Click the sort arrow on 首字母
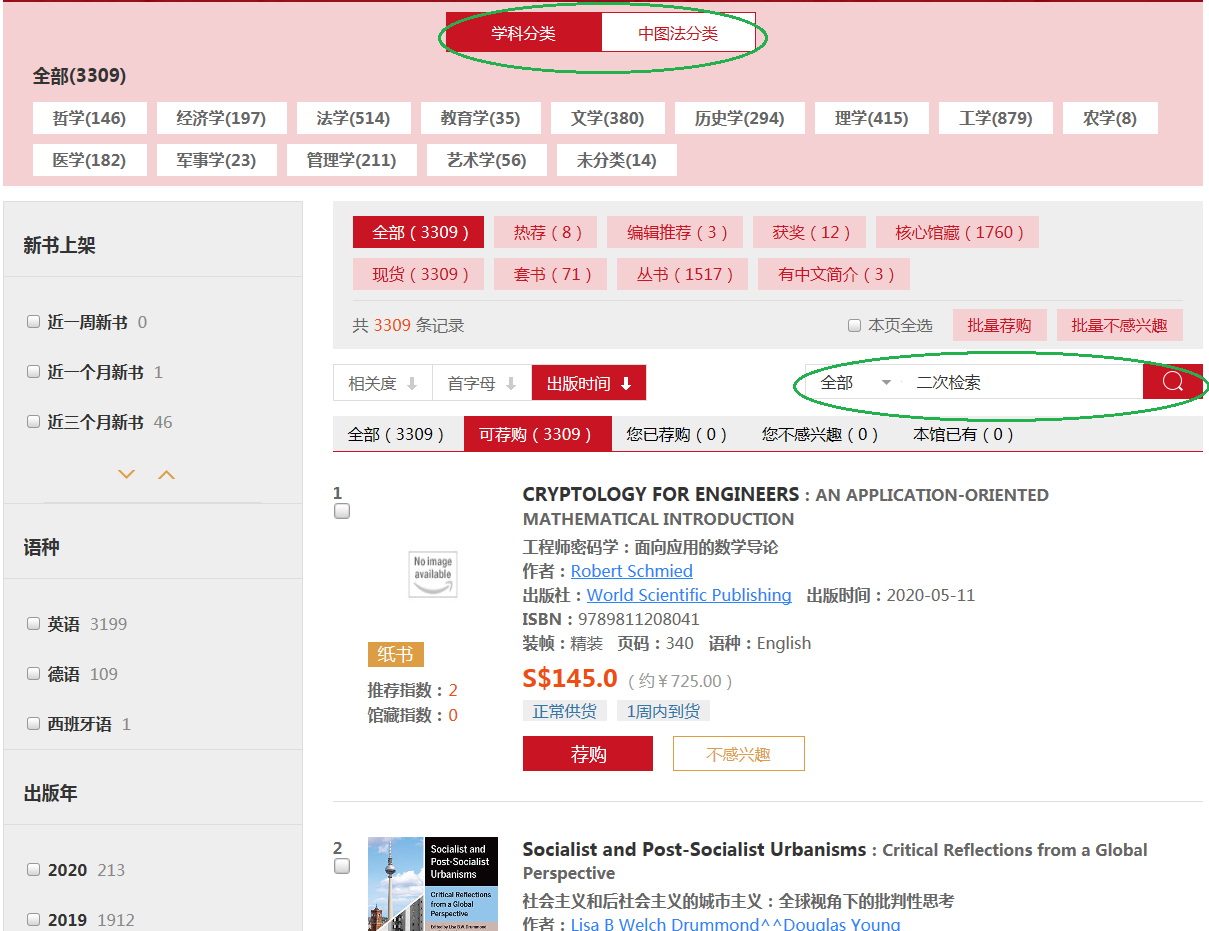Image resolution: width=1209 pixels, height=931 pixels. pos(511,384)
